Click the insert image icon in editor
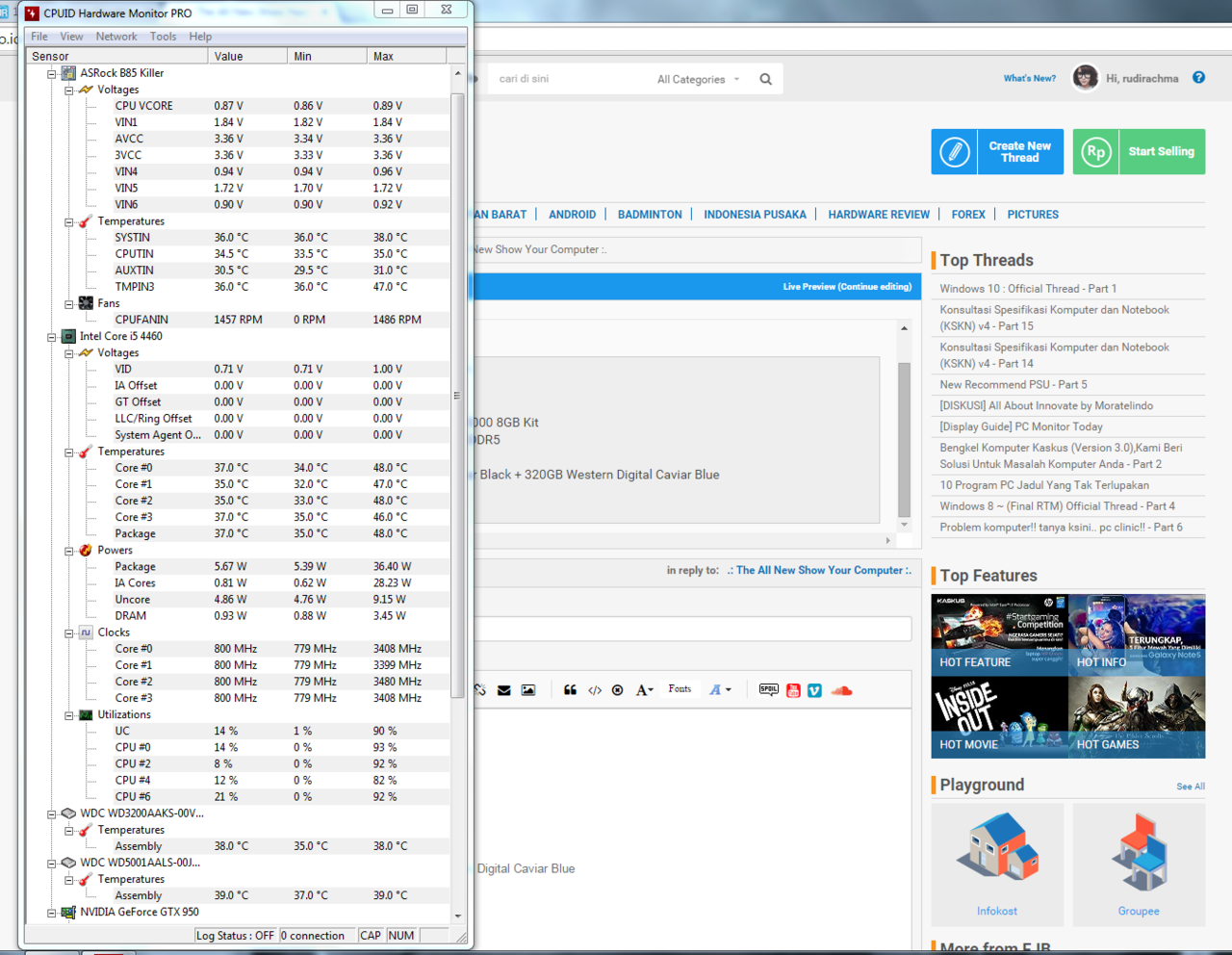 click(x=528, y=690)
